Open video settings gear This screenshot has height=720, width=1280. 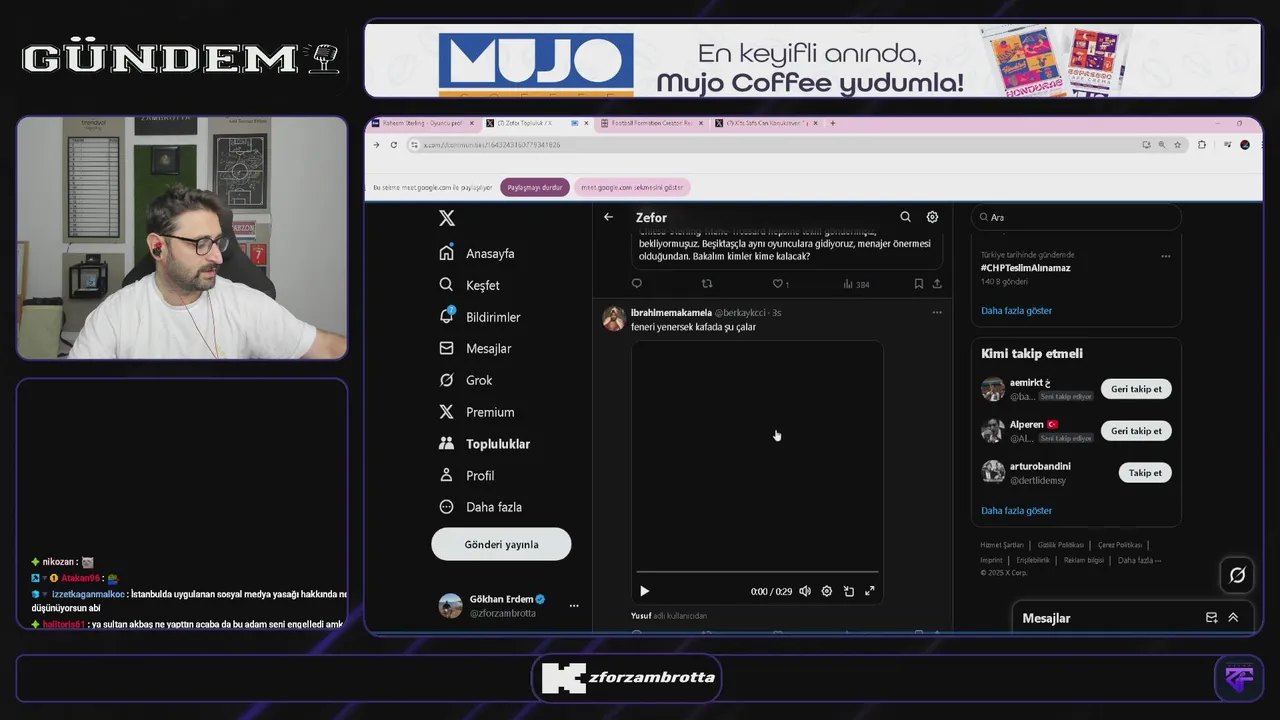pos(827,591)
